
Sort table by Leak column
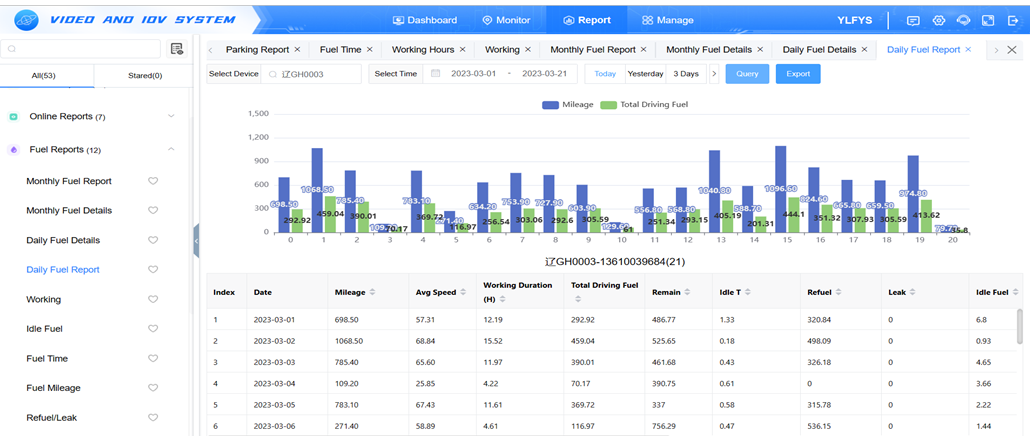(912, 292)
